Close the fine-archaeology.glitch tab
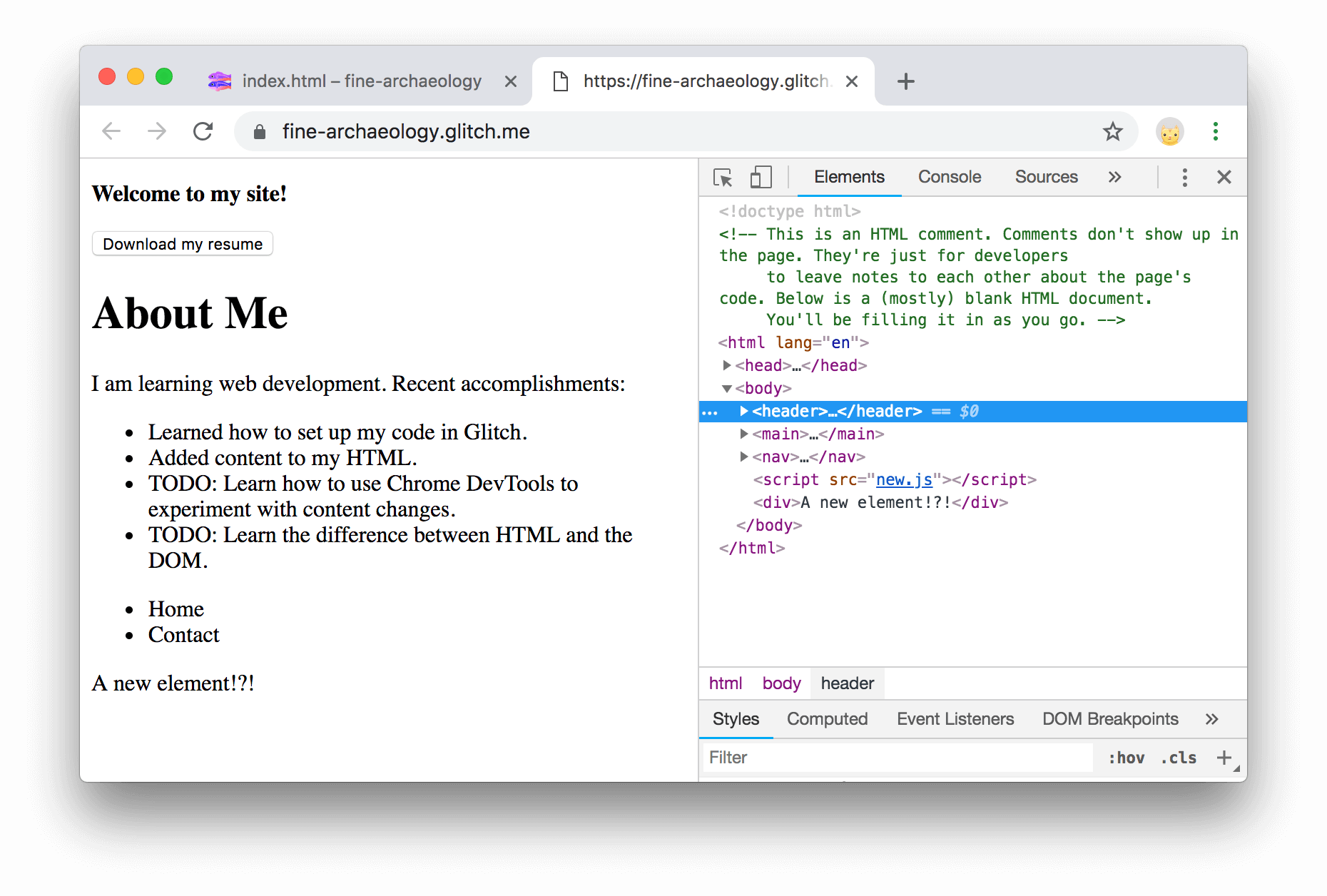This screenshot has width=1327, height=896. [x=852, y=81]
